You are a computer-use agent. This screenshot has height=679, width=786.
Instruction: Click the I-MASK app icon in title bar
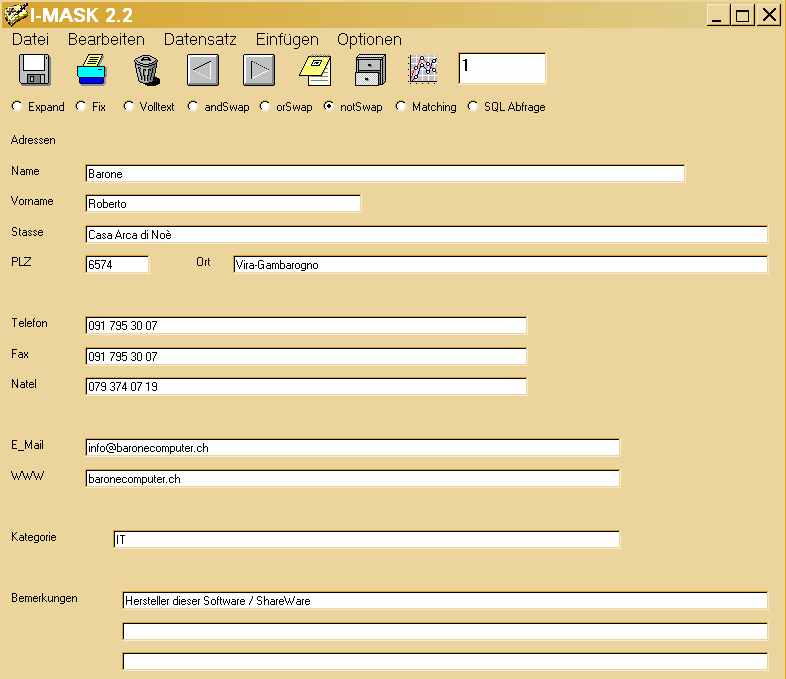pos(15,14)
